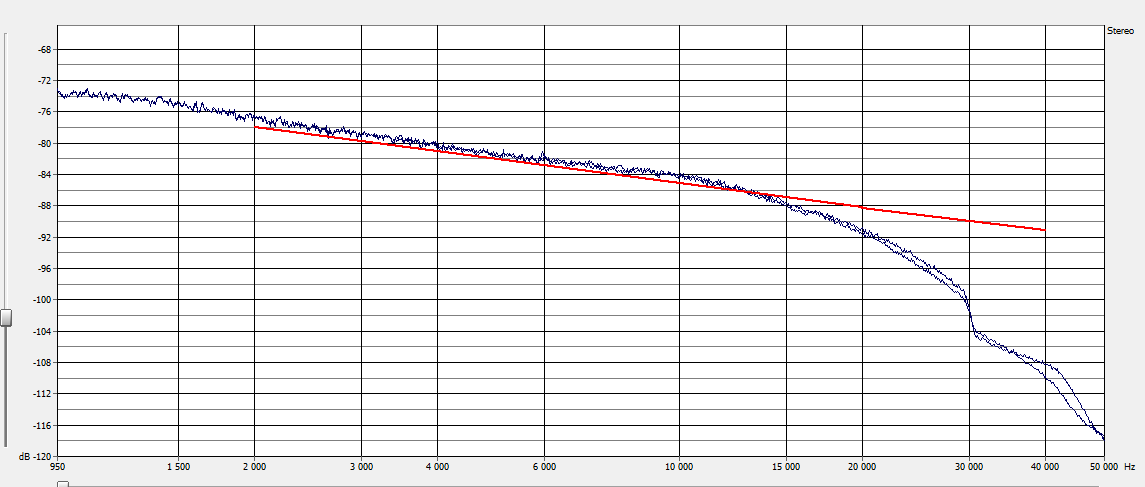Click the -92 dB axis label
1145x487 pixels.
(x=43, y=237)
